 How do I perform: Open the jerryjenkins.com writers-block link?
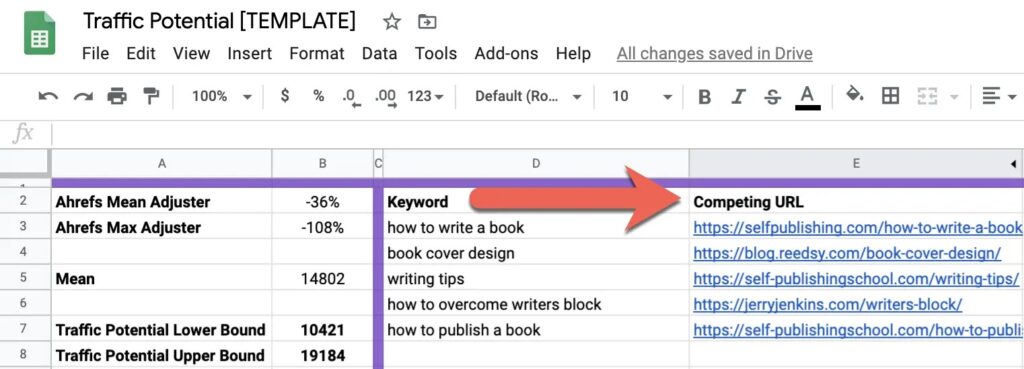tap(827, 304)
